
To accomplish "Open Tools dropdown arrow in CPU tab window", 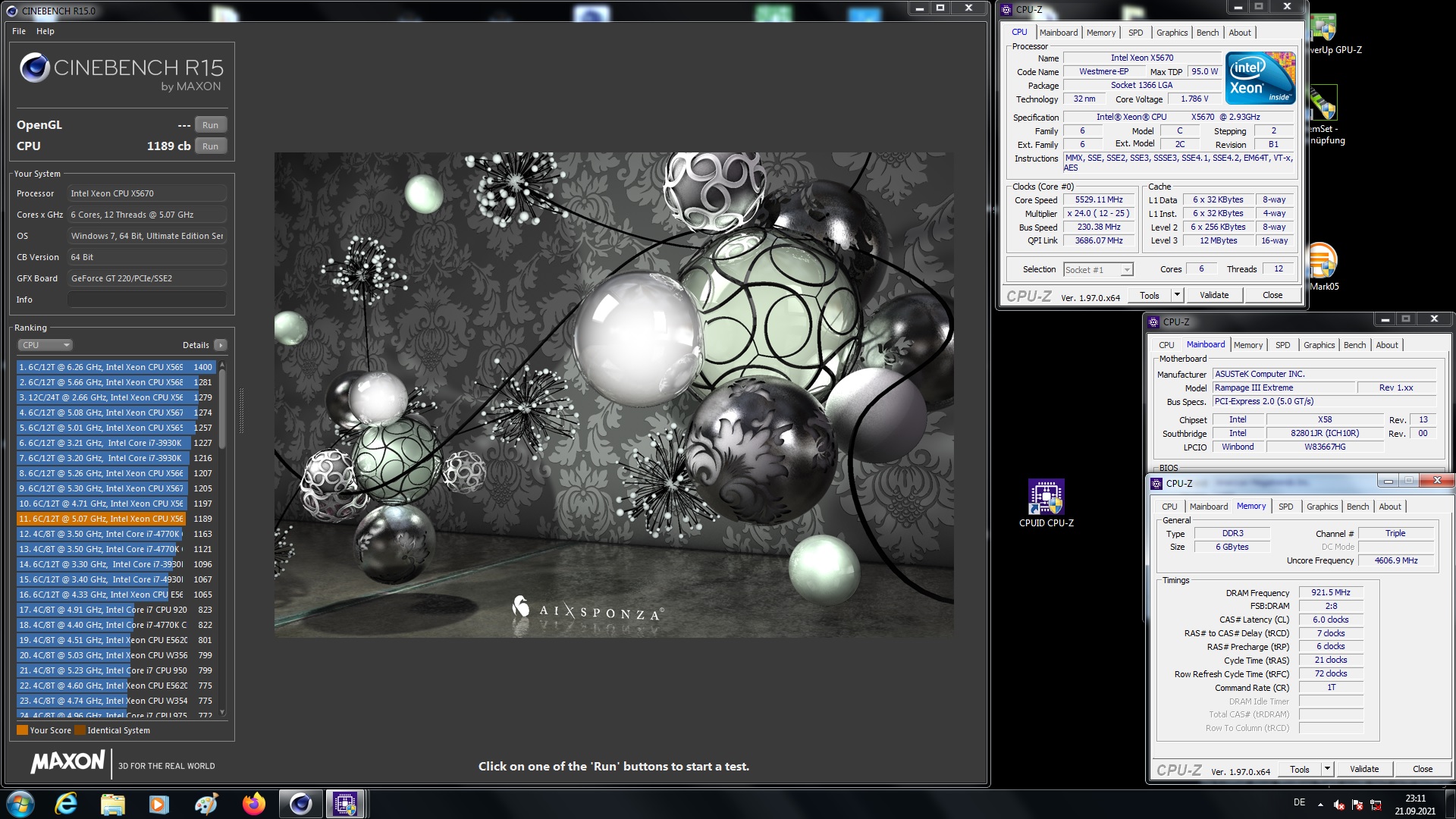I will tap(1177, 295).
